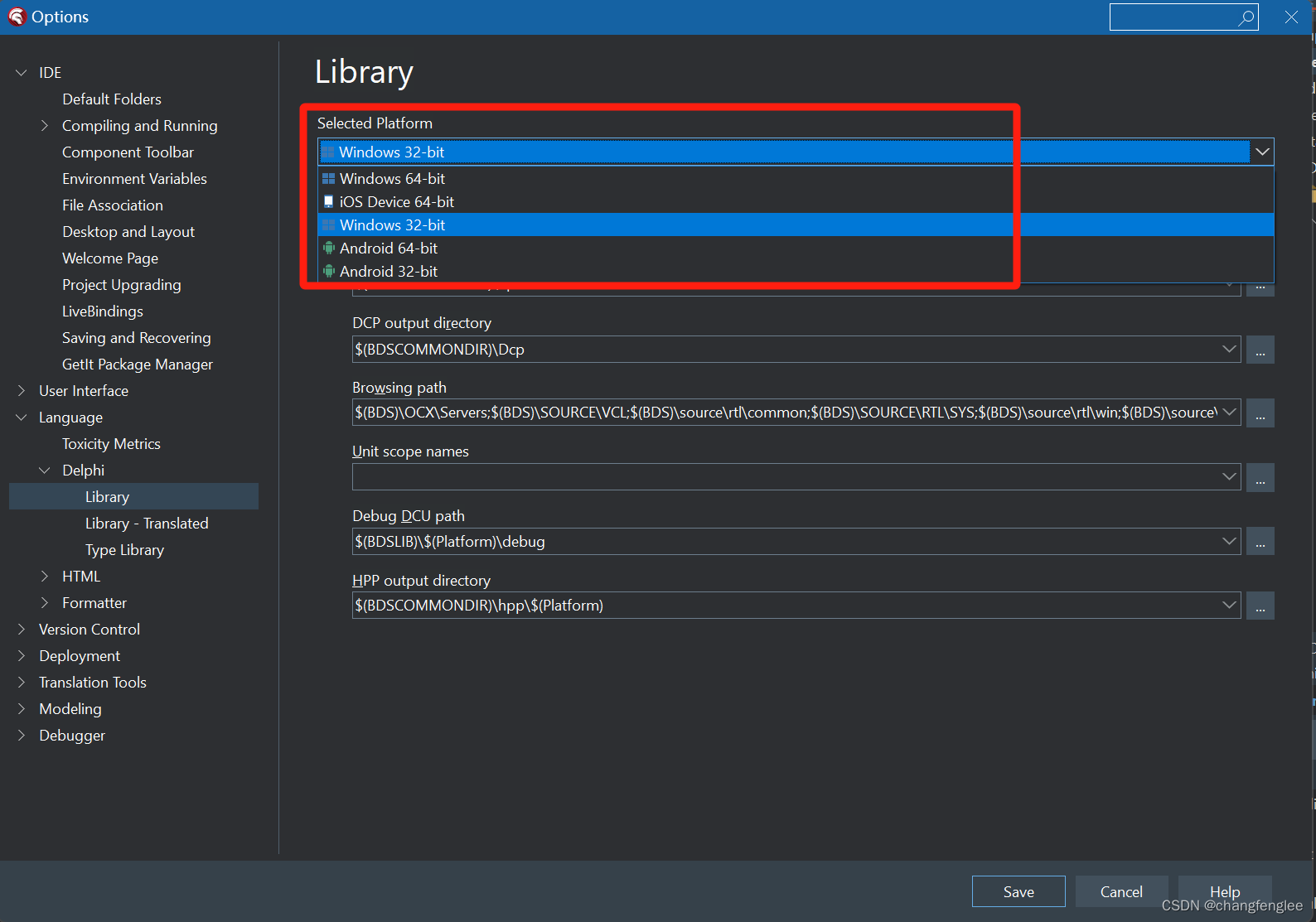
Task: Expand the User Interface tree node
Action: (22, 390)
